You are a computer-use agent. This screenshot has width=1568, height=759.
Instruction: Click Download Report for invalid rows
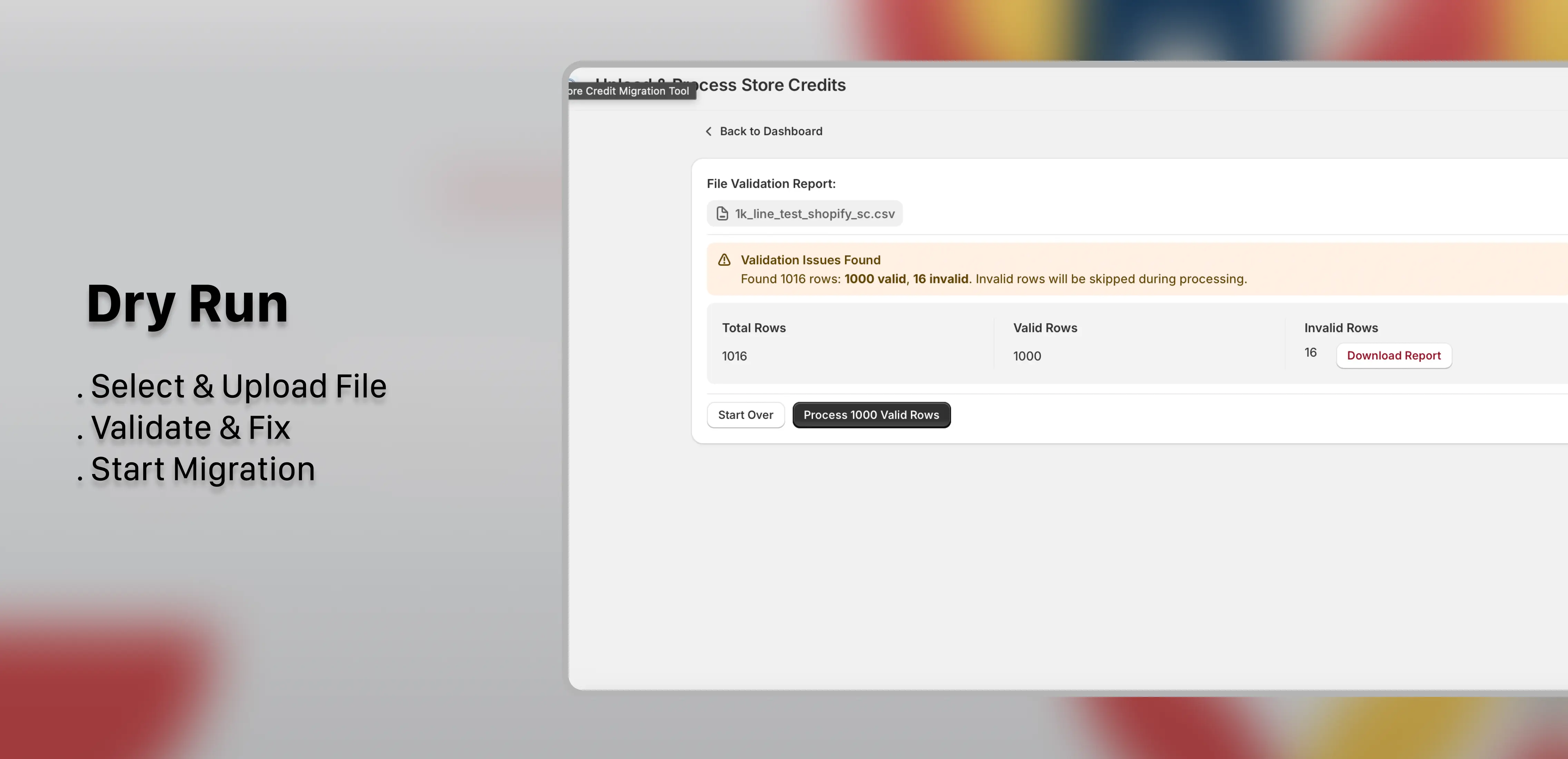[x=1394, y=355]
